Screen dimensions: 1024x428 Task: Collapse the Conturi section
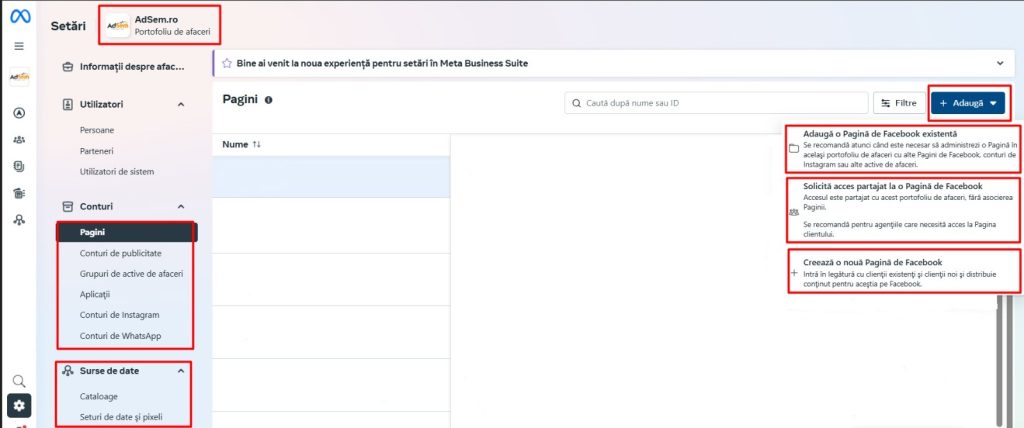click(x=181, y=206)
